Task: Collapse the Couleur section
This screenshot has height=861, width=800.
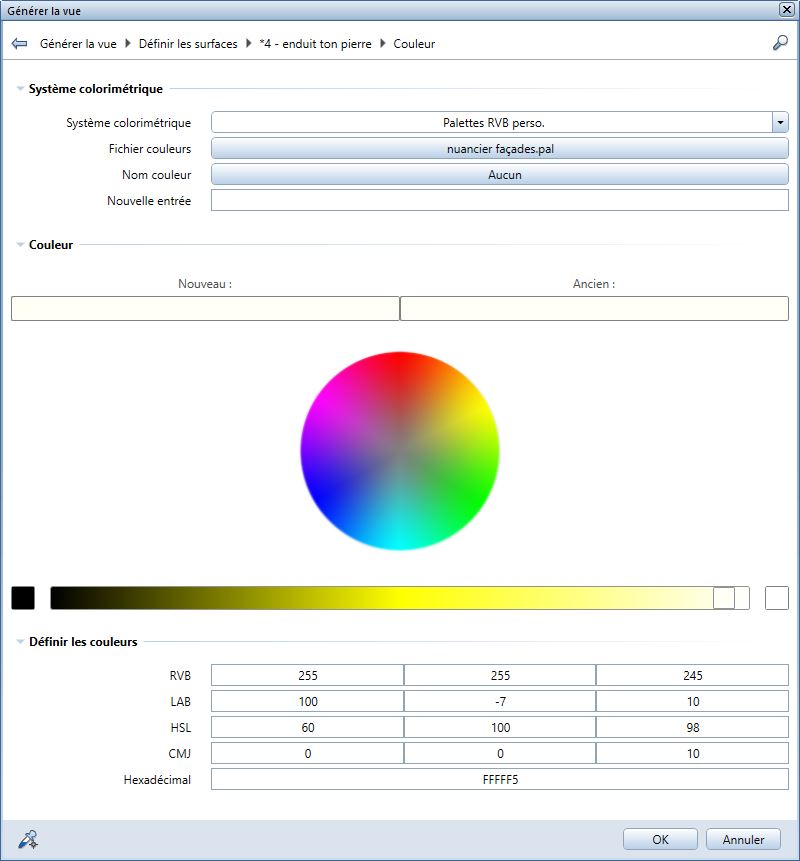Action: 20,244
